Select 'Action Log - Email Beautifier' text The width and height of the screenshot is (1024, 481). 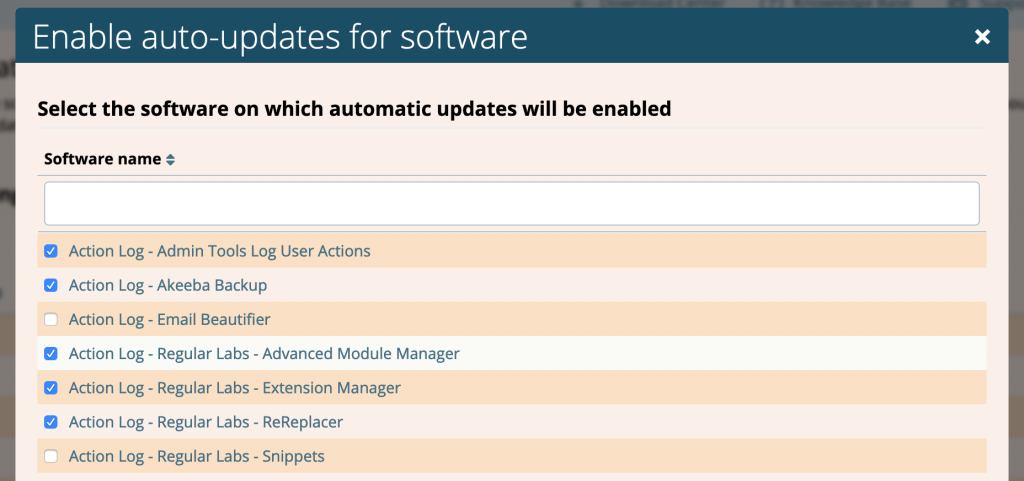click(x=170, y=320)
